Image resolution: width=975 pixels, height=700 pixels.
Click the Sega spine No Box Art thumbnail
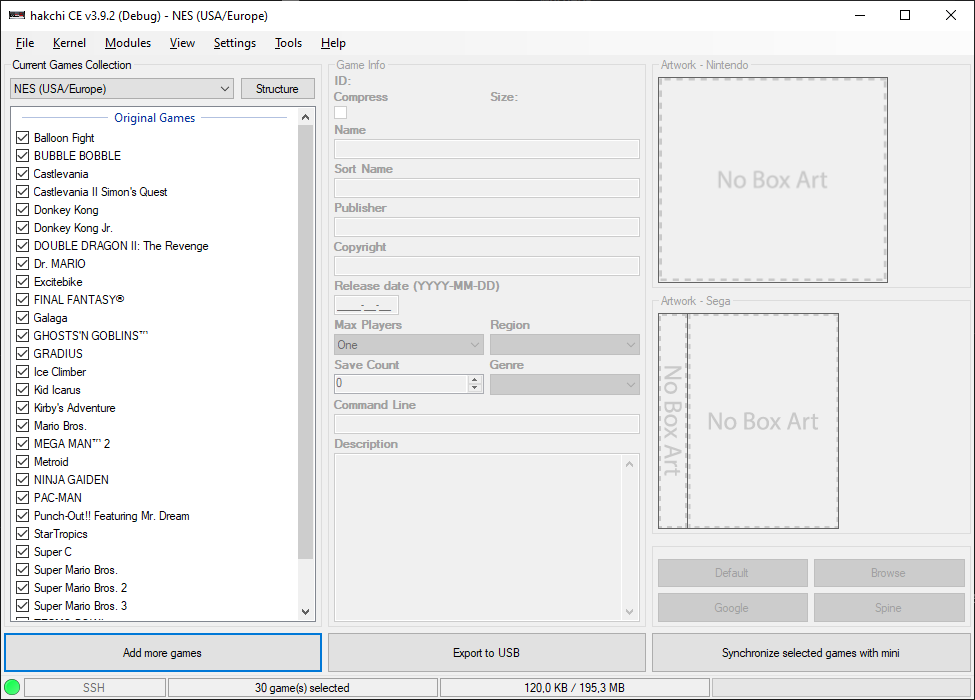(673, 421)
